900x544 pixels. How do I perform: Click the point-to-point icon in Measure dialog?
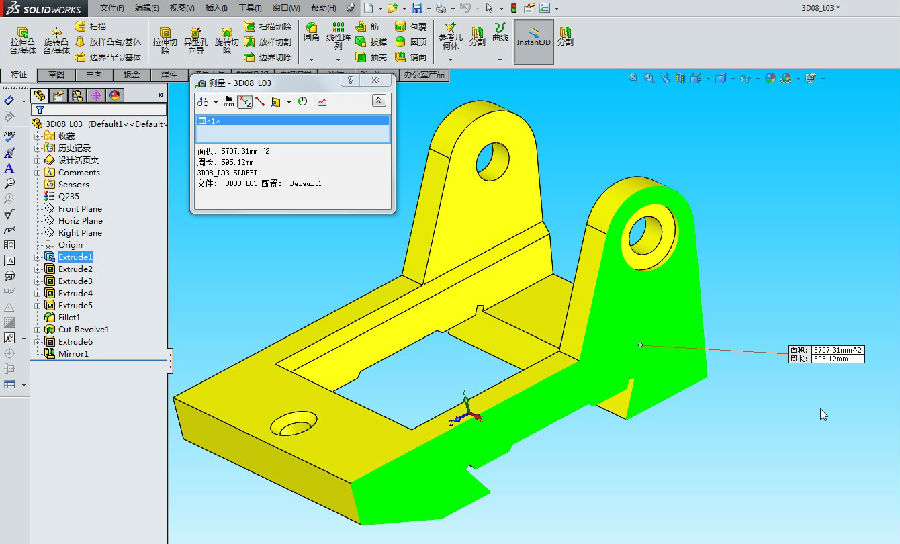pyautogui.click(x=260, y=102)
